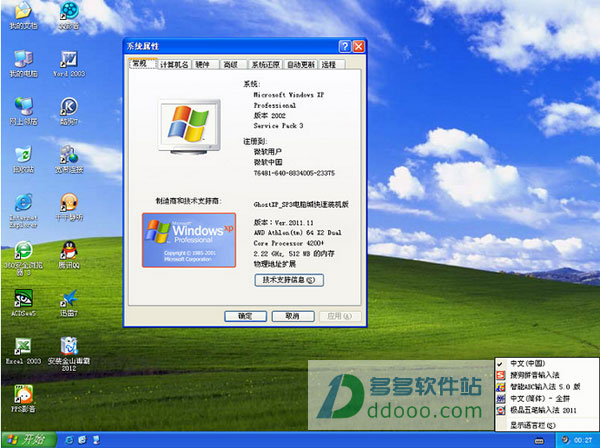
Task: Choose 中文(简体) - 全拼 input entry
Action: pyautogui.click(x=547, y=399)
